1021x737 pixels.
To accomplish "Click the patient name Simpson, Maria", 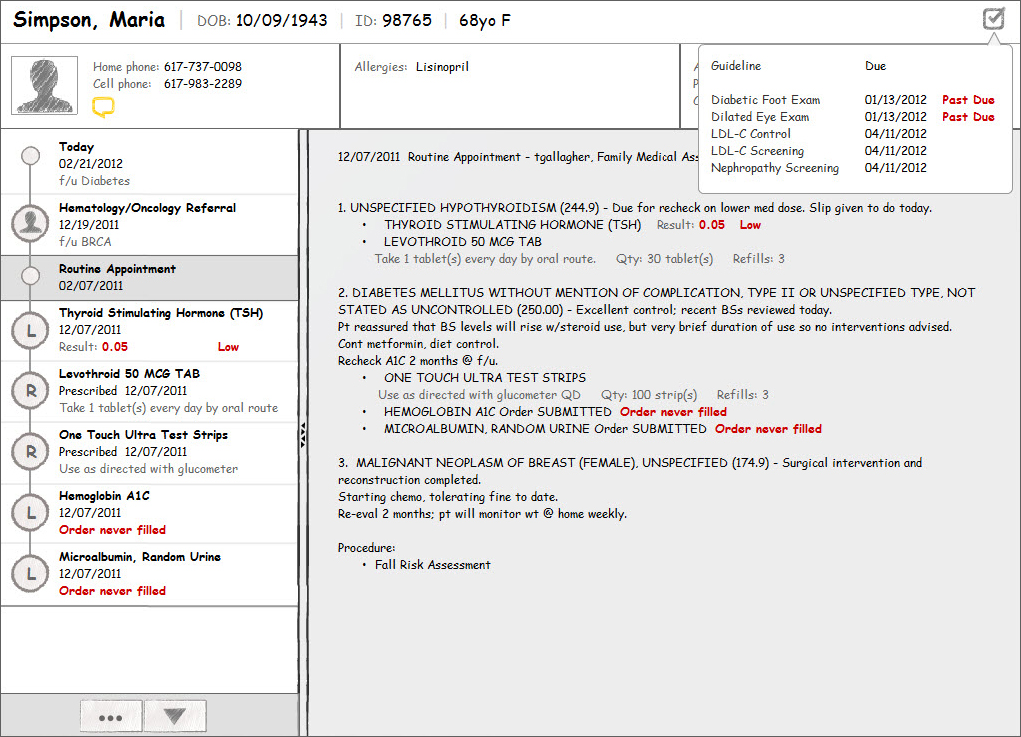I will click(89, 20).
